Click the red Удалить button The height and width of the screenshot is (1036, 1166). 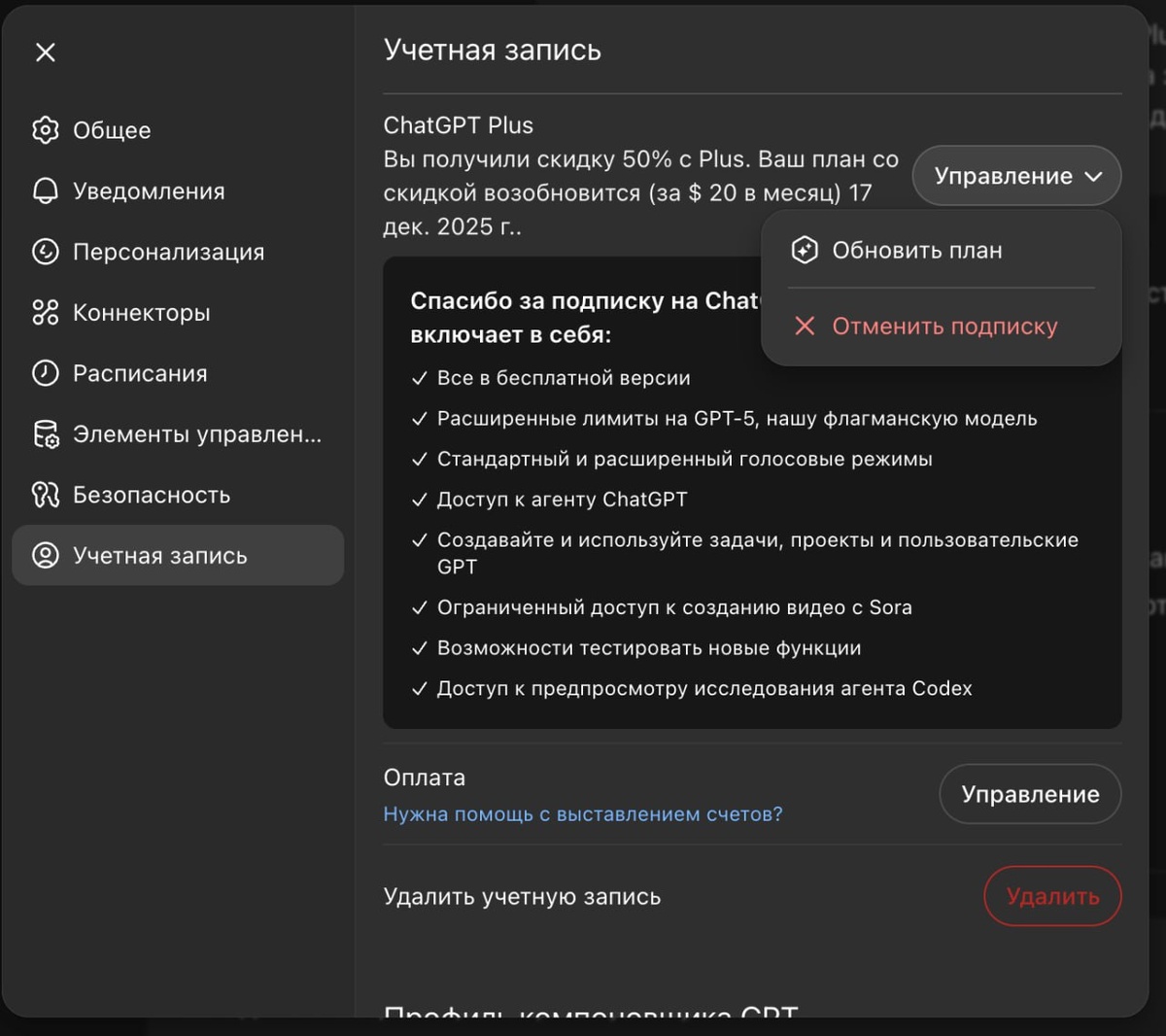tap(1052, 896)
